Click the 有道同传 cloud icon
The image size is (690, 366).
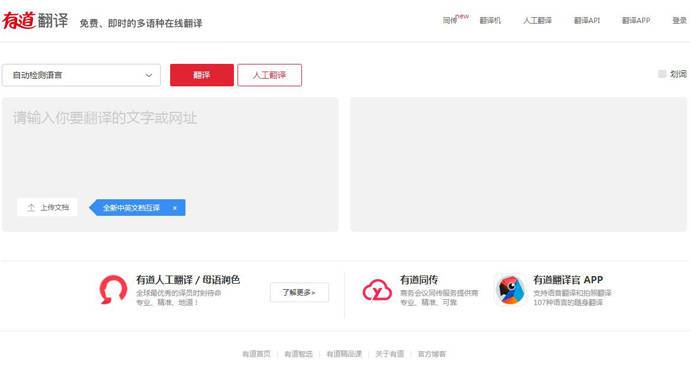377,290
